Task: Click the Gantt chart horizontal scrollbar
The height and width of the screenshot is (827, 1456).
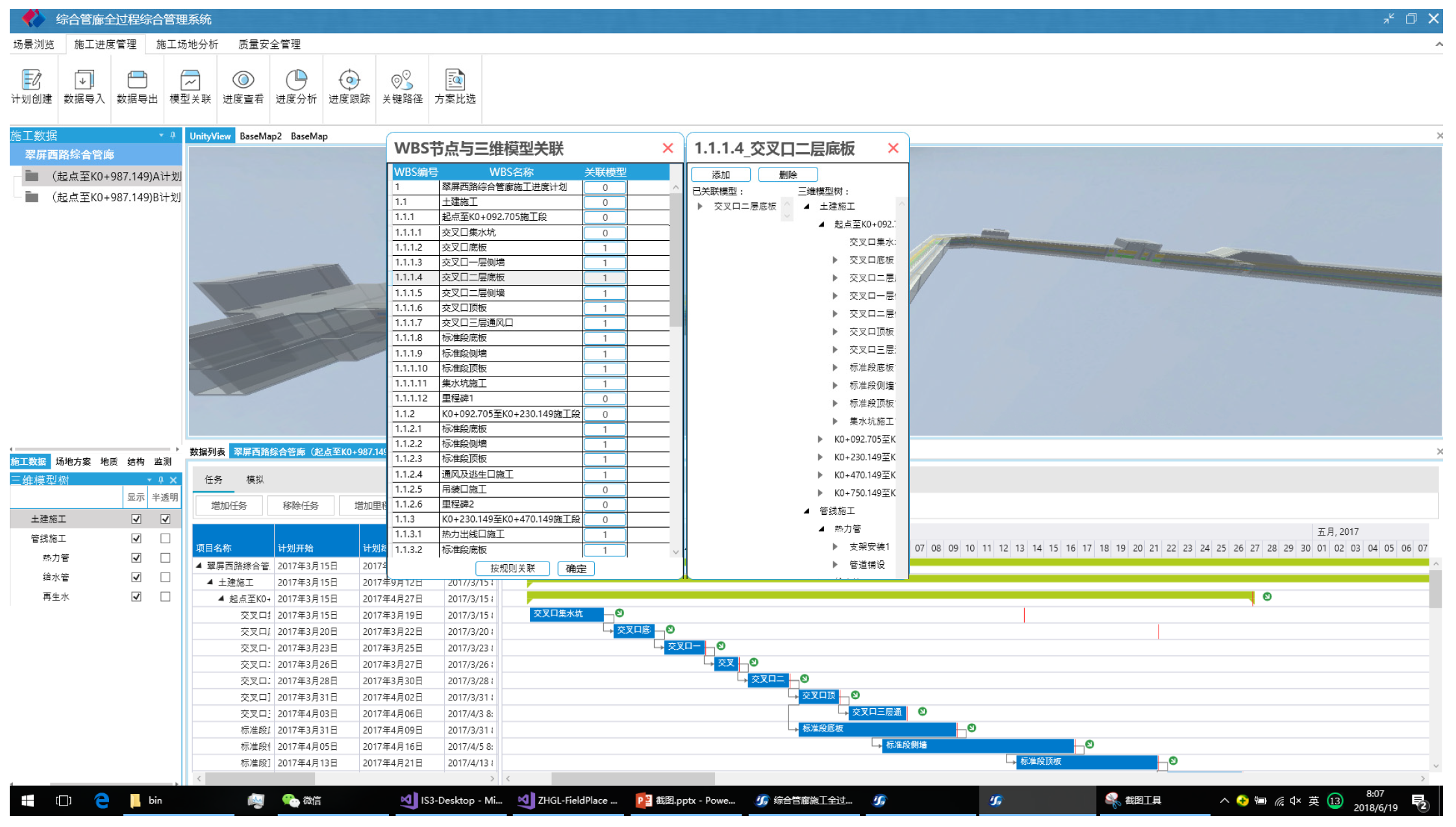Action: pyautogui.click(x=633, y=778)
